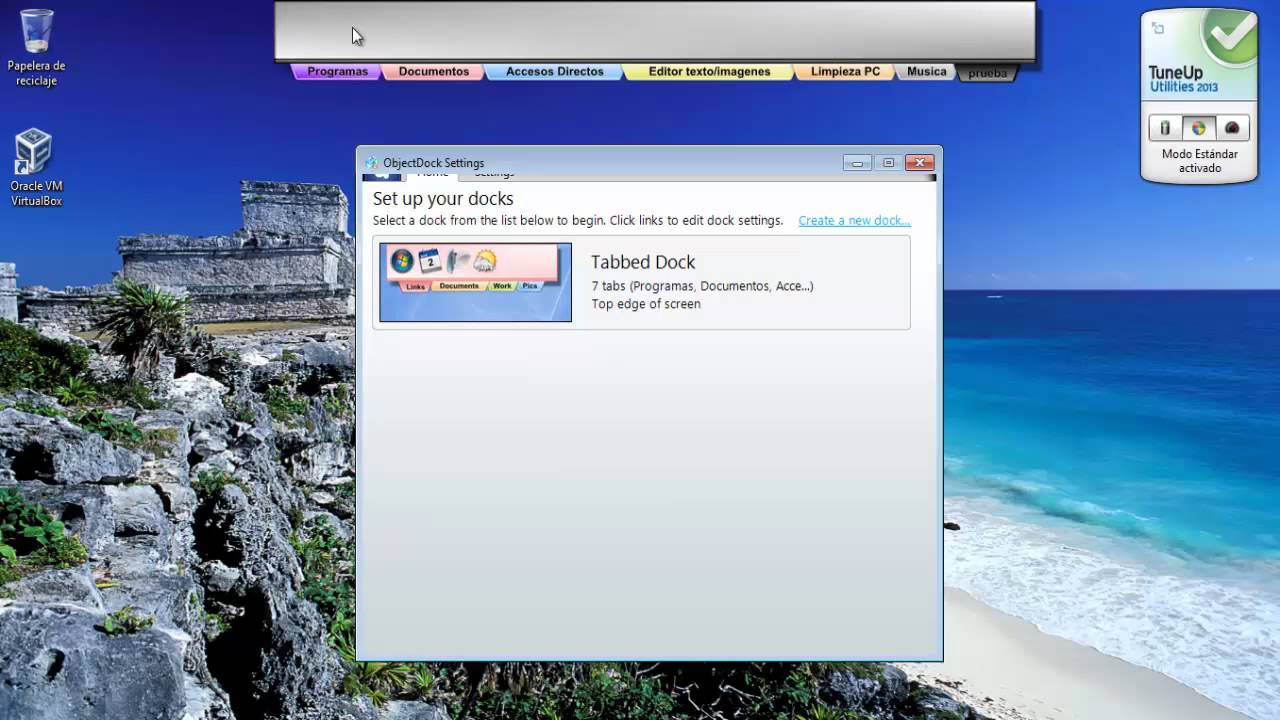The height and width of the screenshot is (720, 1280).
Task: Click the TuneUp green checkmark status icon
Action: pyautogui.click(x=1229, y=37)
